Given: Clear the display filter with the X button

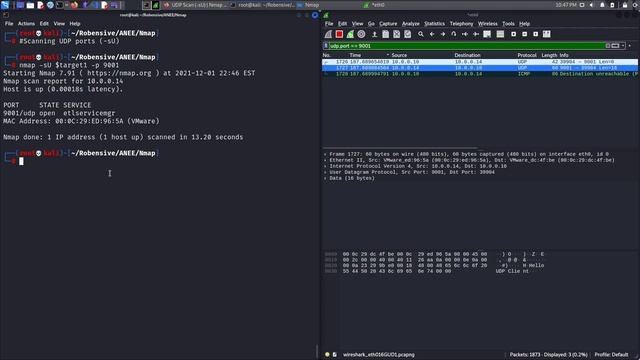Looking at the screenshot, I should click(x=608, y=46).
